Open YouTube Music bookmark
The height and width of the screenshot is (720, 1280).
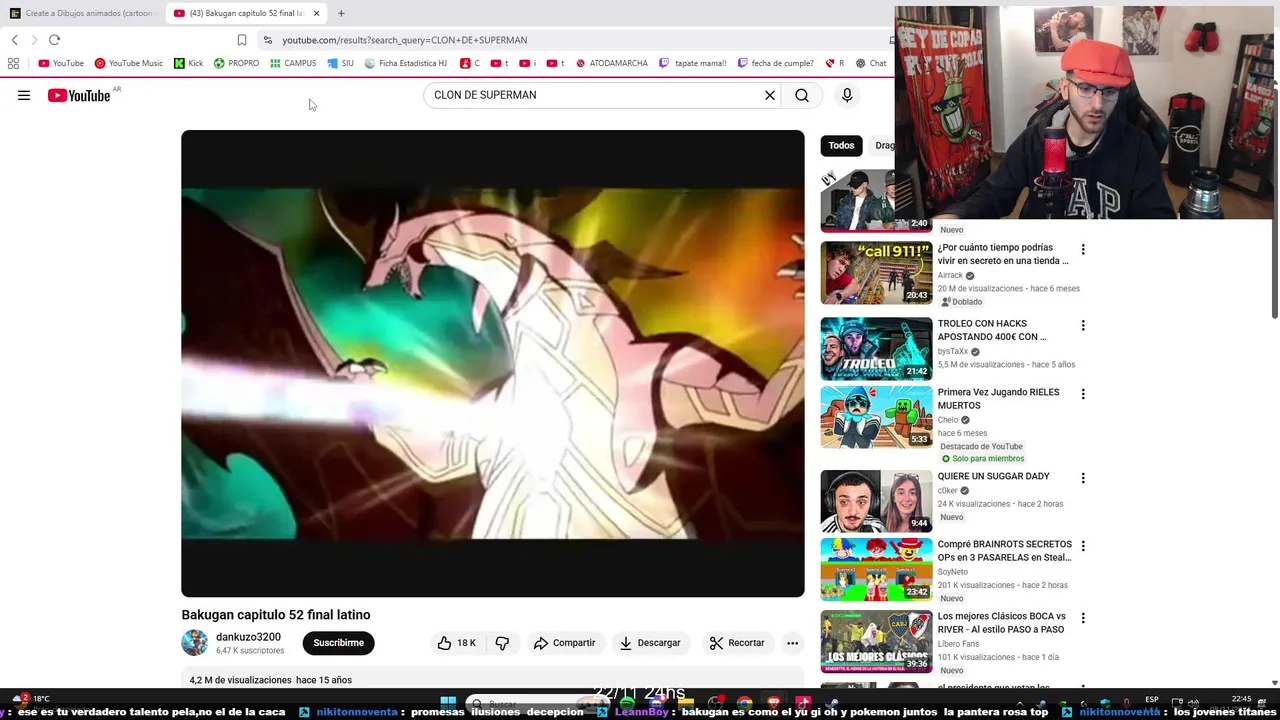coord(129,63)
